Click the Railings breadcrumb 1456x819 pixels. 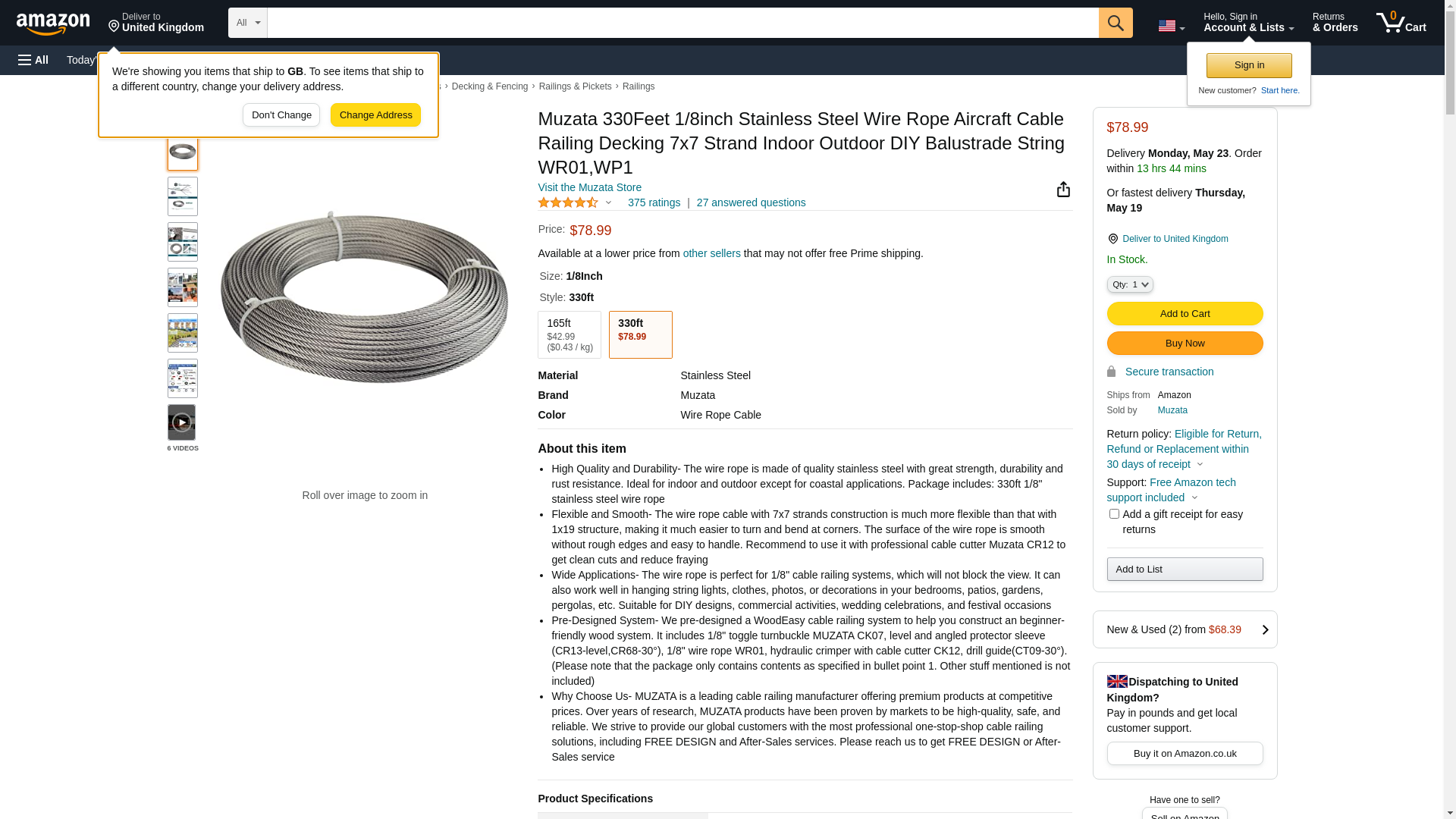coord(638,86)
